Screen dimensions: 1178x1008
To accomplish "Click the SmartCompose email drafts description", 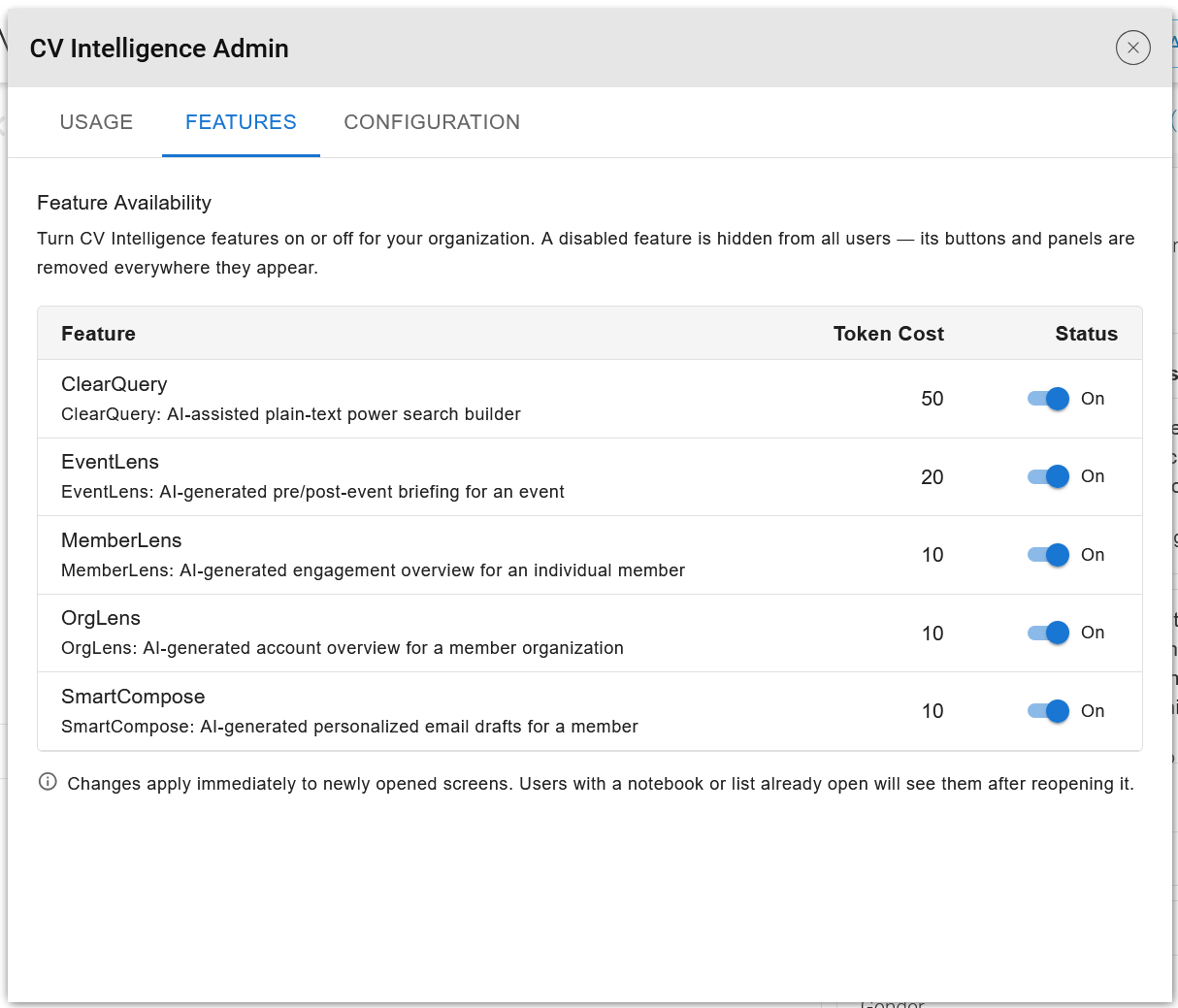I will pos(349,727).
